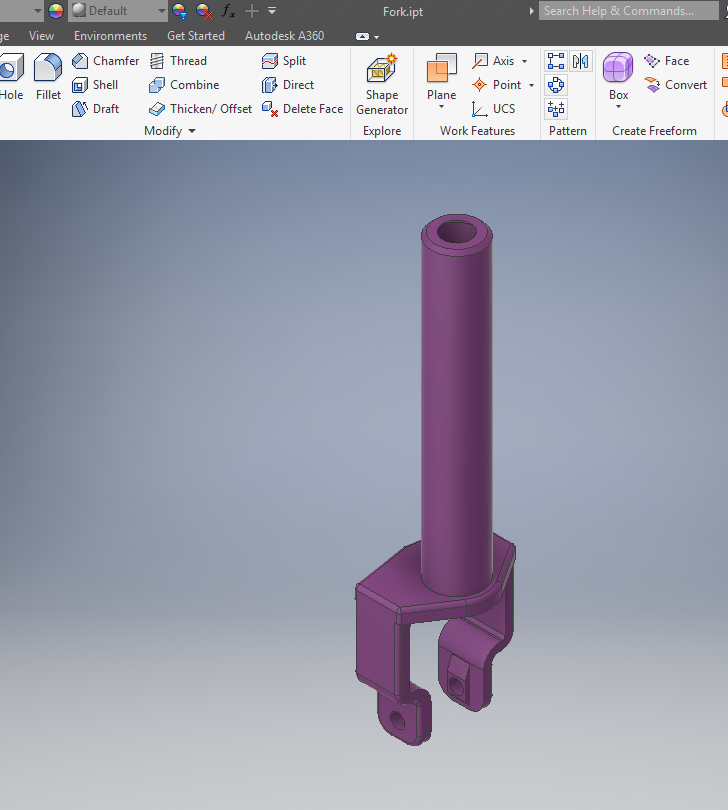The height and width of the screenshot is (810, 728).
Task: Create a work Axis
Action: pyautogui.click(x=493, y=61)
